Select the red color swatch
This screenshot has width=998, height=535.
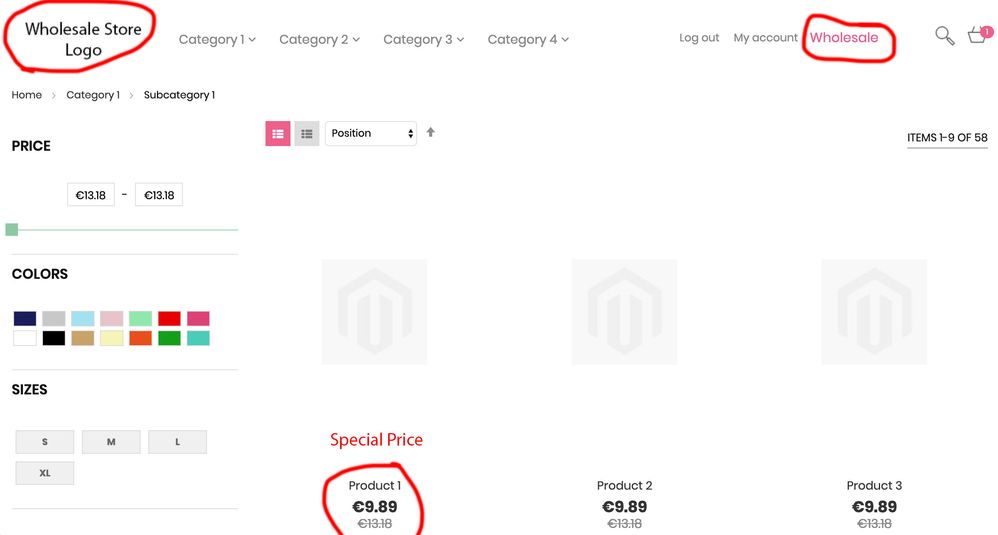click(x=169, y=319)
